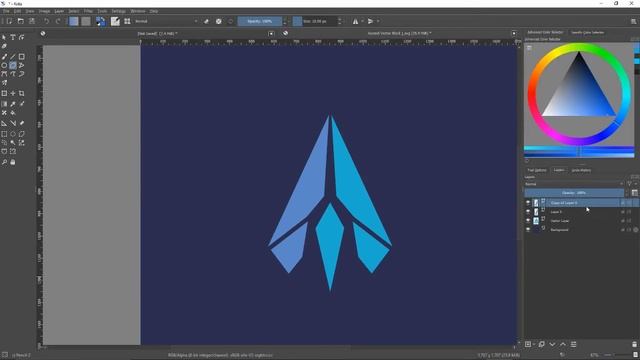Select the Crop tool
This screenshot has height=360, width=640.
[22, 93]
